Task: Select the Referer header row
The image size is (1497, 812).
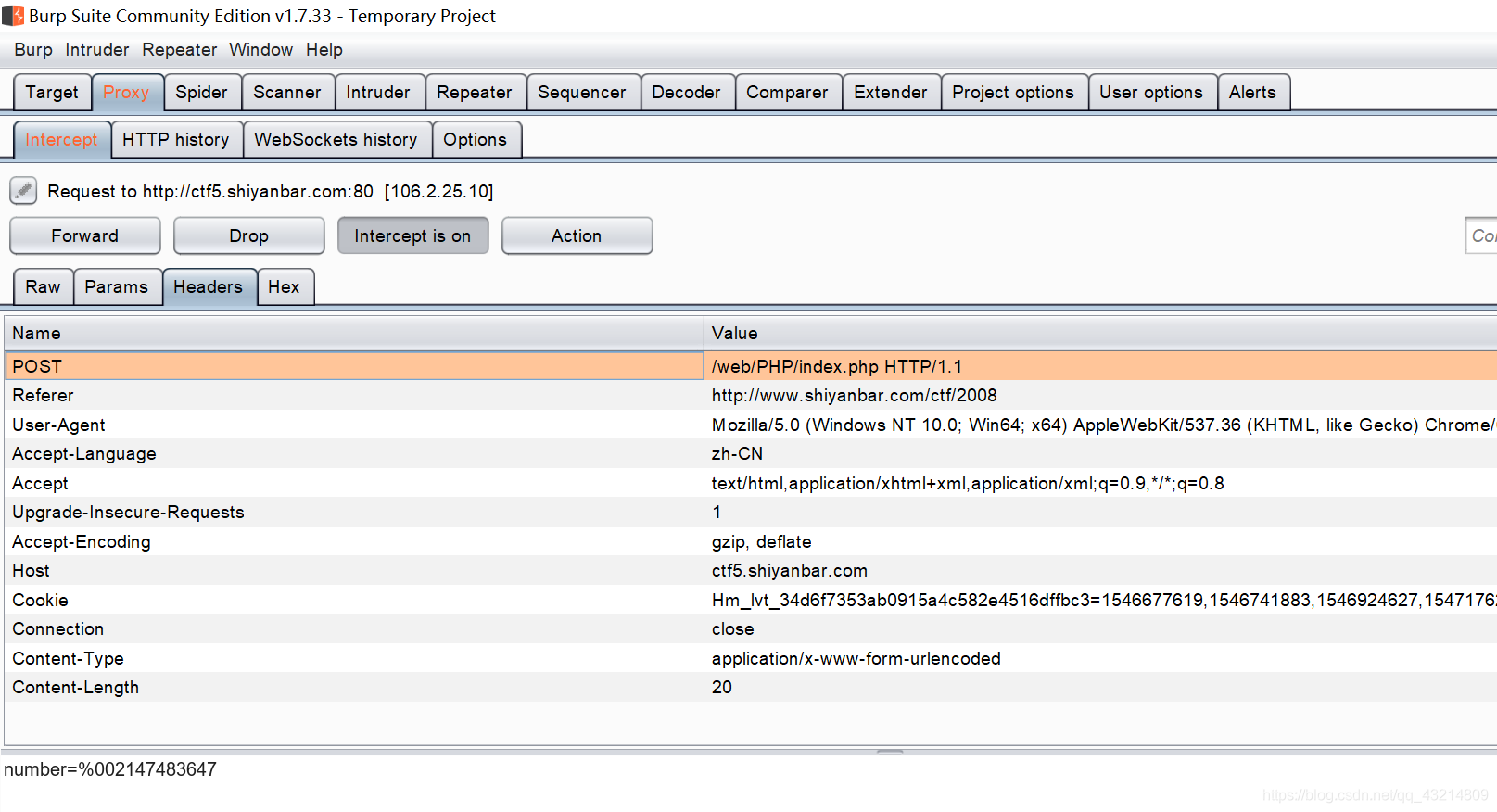Action: coord(751,396)
